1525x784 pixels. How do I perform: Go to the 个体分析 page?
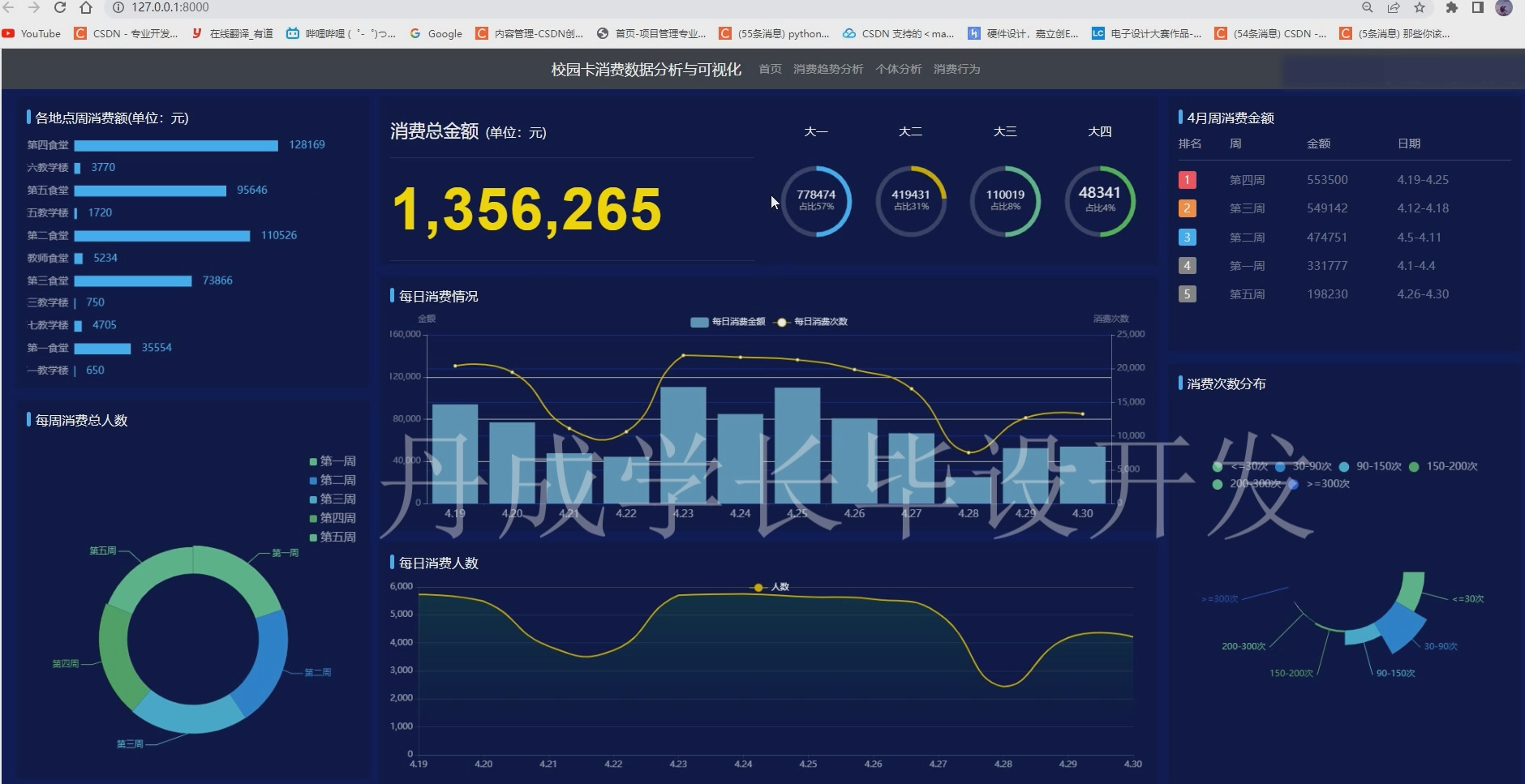tap(898, 70)
